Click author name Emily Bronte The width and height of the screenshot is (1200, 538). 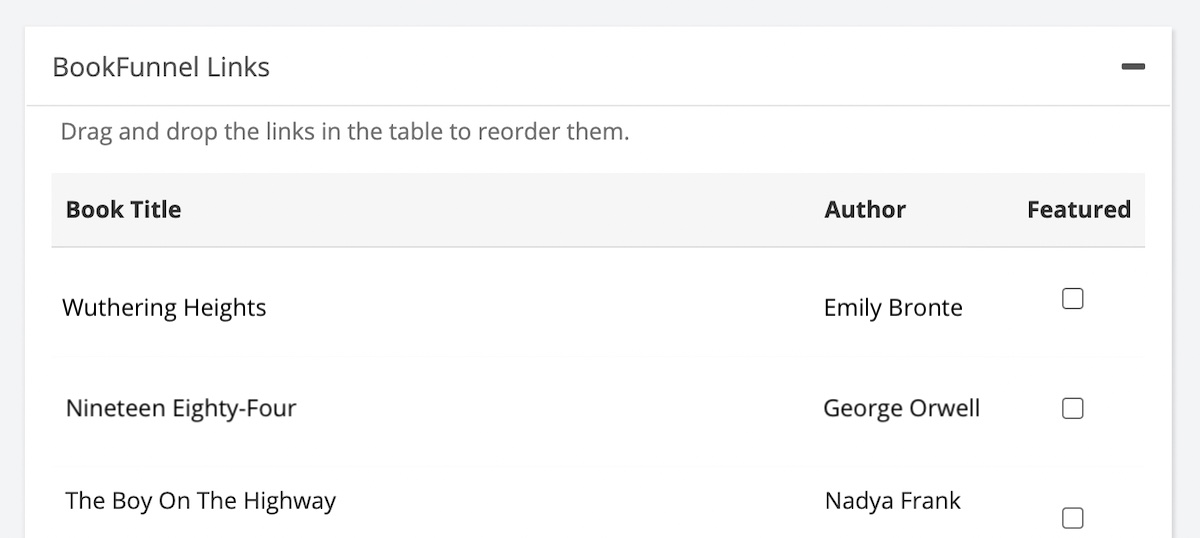coord(892,307)
